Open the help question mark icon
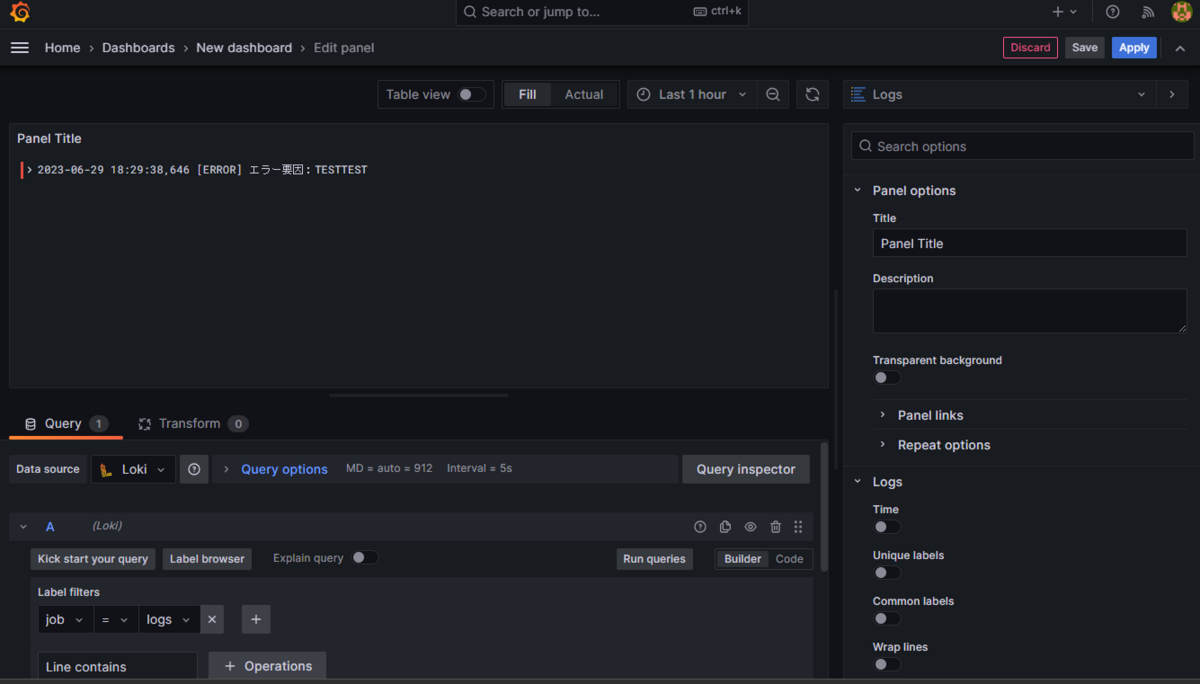The width and height of the screenshot is (1200, 684). pos(1113,12)
